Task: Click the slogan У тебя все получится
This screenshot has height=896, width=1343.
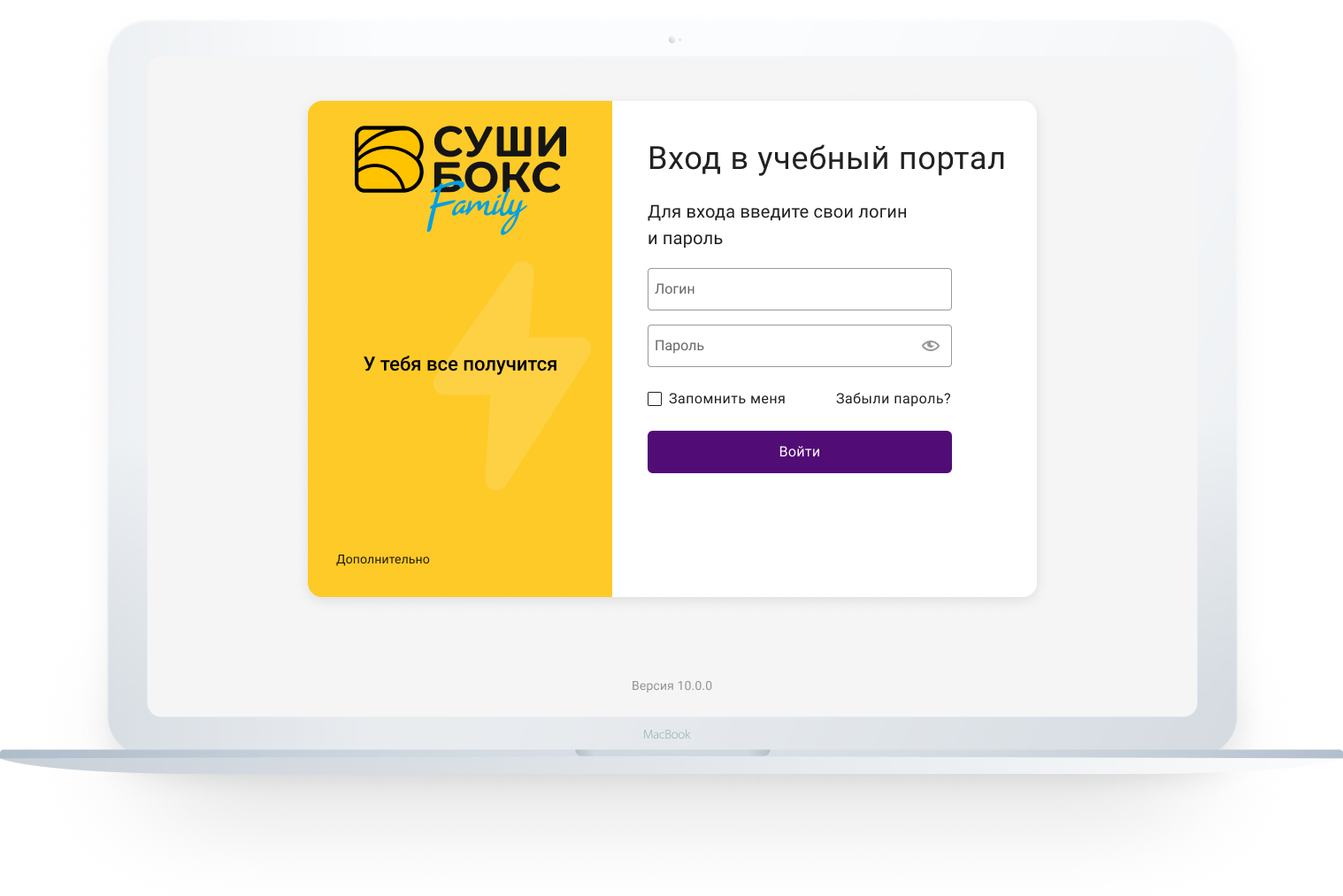Action: 460,364
